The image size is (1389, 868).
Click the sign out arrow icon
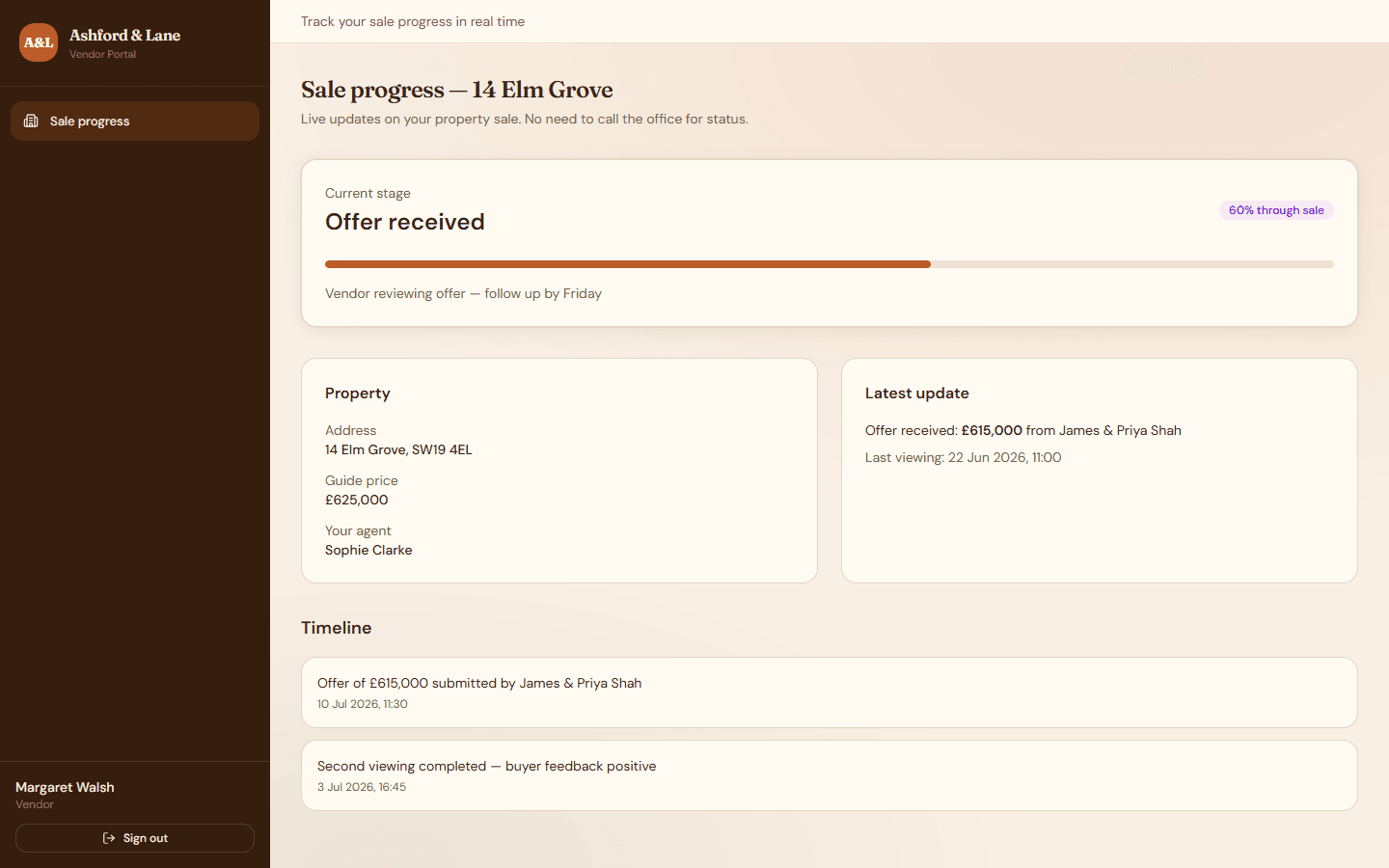pyautogui.click(x=109, y=838)
